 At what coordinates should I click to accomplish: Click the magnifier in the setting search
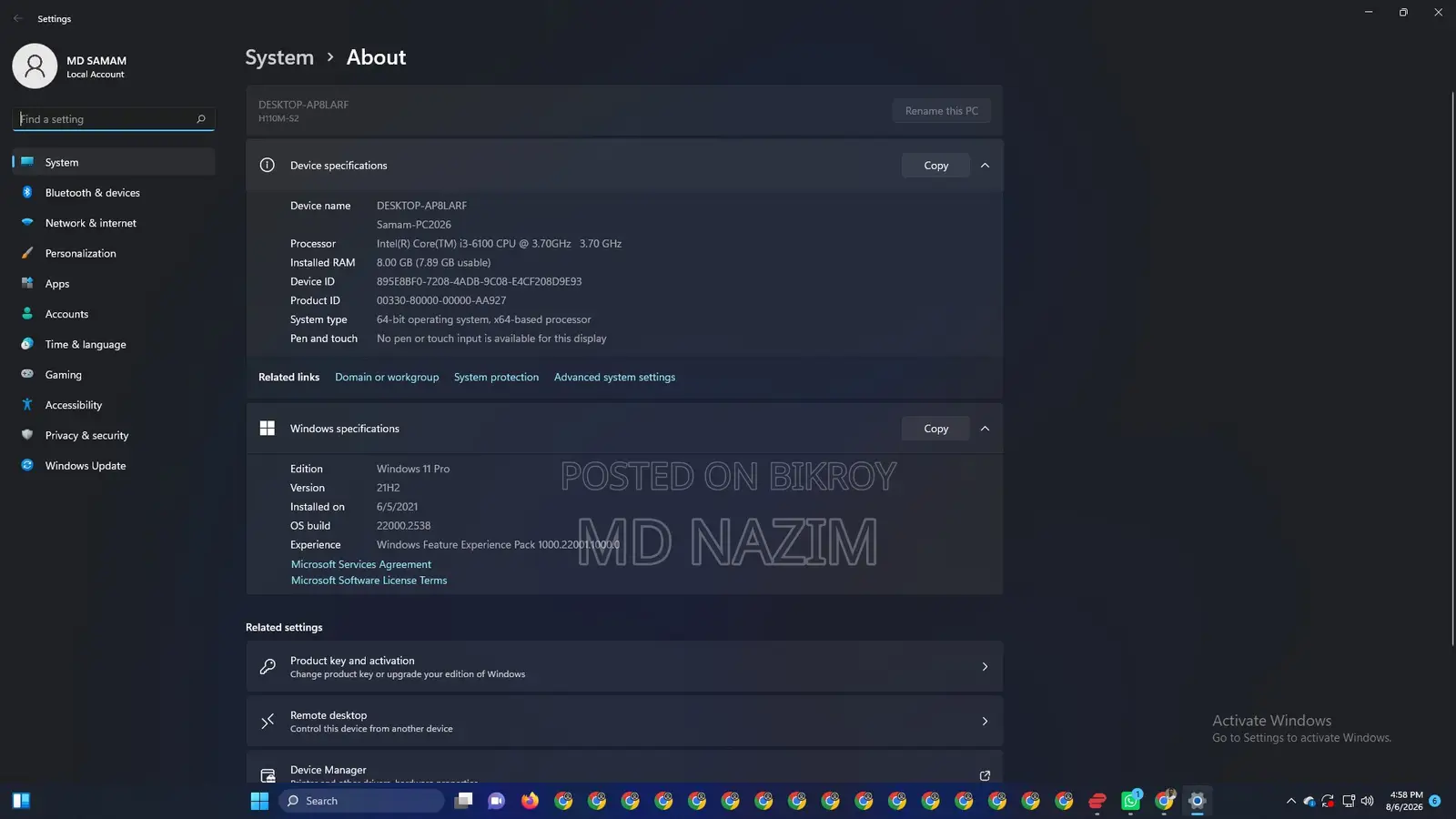pos(201,119)
